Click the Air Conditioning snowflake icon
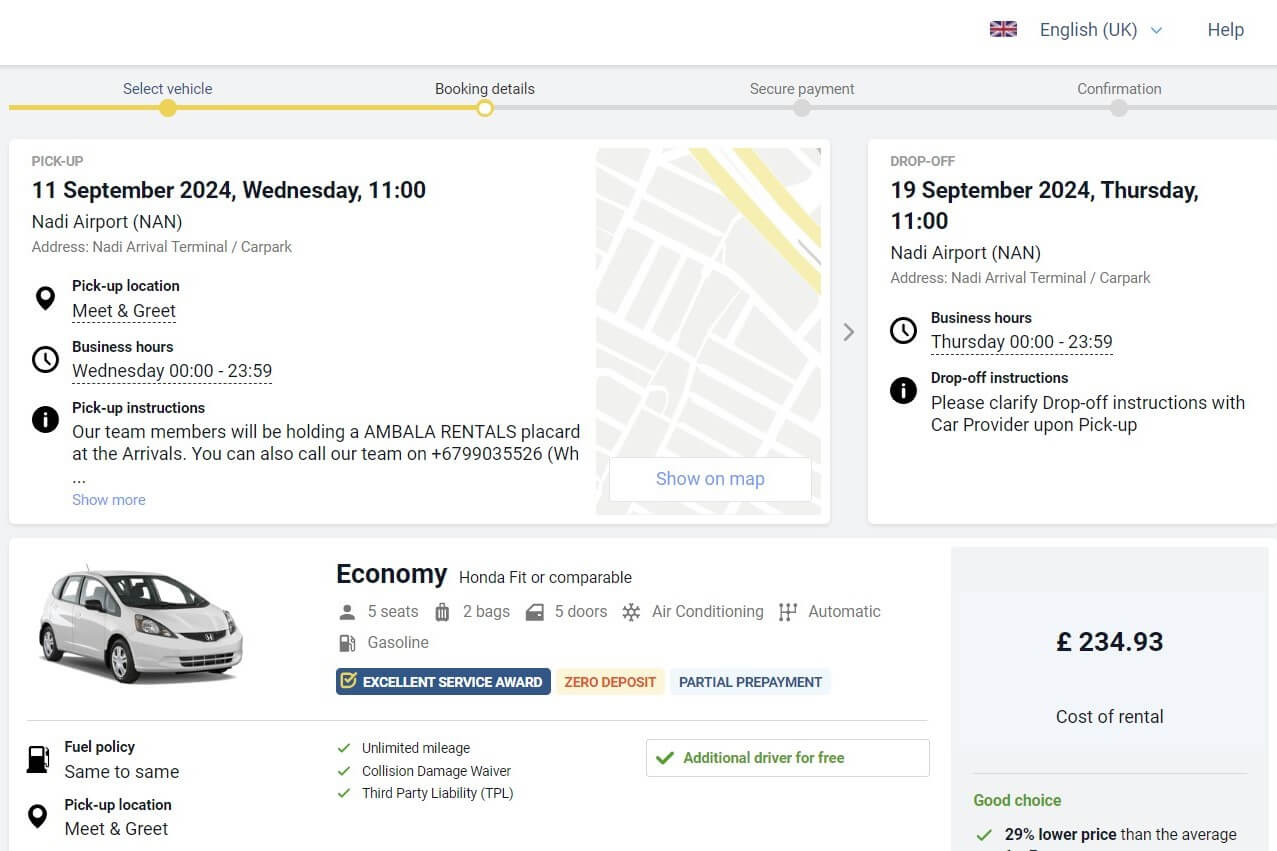 click(631, 612)
